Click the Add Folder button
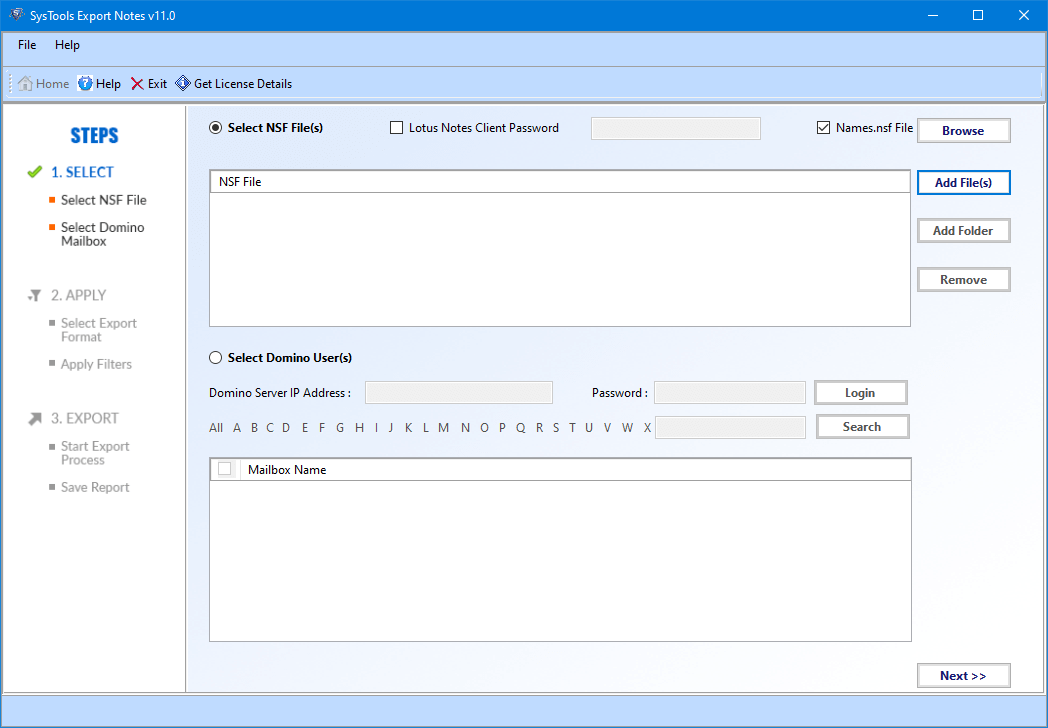The height and width of the screenshot is (728, 1048). click(x=963, y=231)
